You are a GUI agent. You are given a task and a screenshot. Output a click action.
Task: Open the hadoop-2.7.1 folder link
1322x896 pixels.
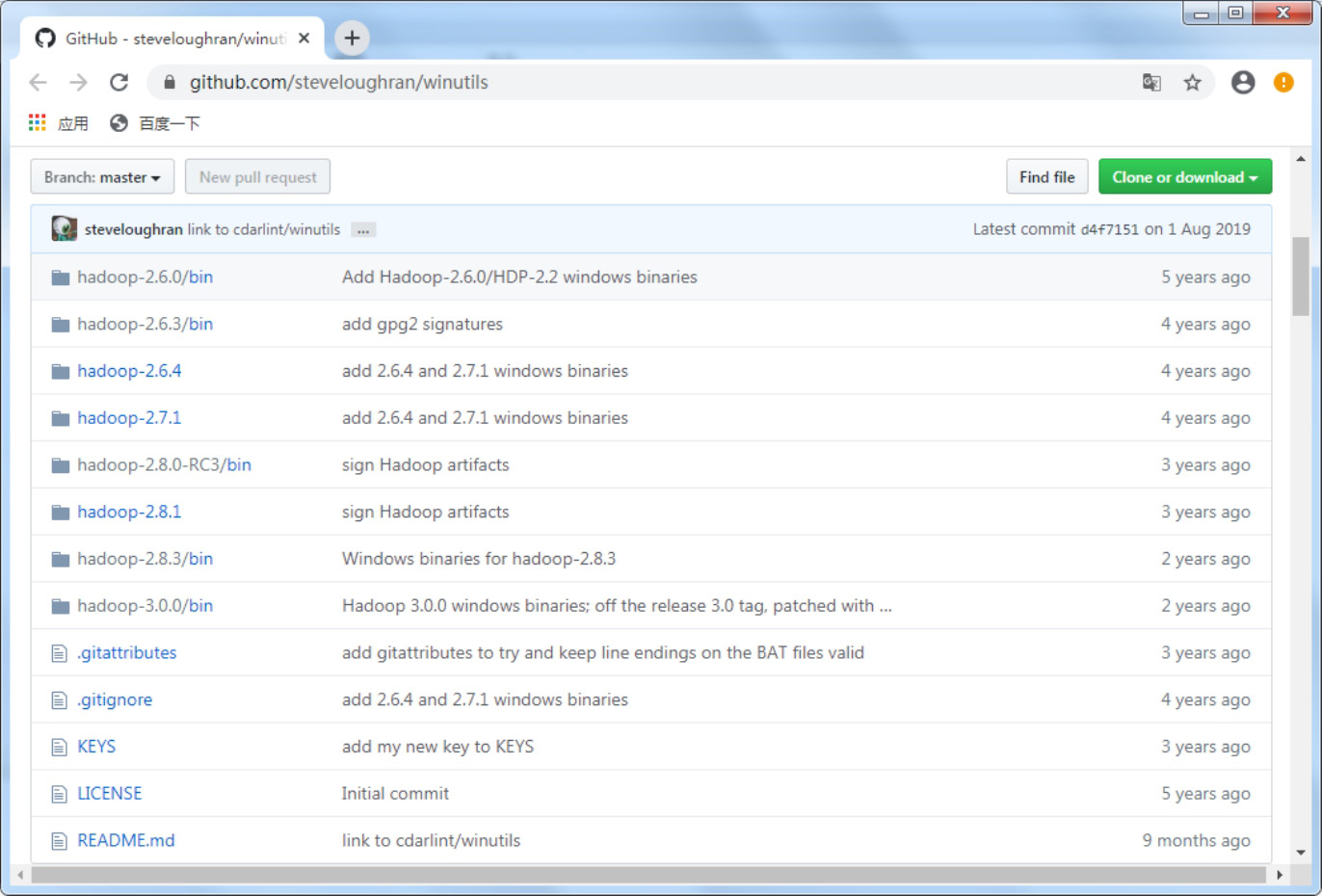coord(129,418)
